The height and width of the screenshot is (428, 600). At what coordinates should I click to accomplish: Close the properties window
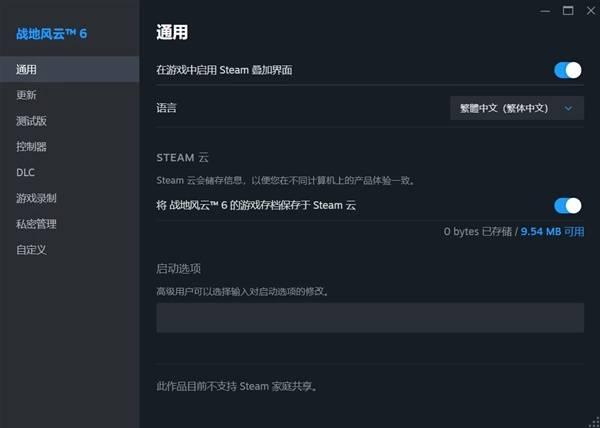pyautogui.click(x=591, y=11)
